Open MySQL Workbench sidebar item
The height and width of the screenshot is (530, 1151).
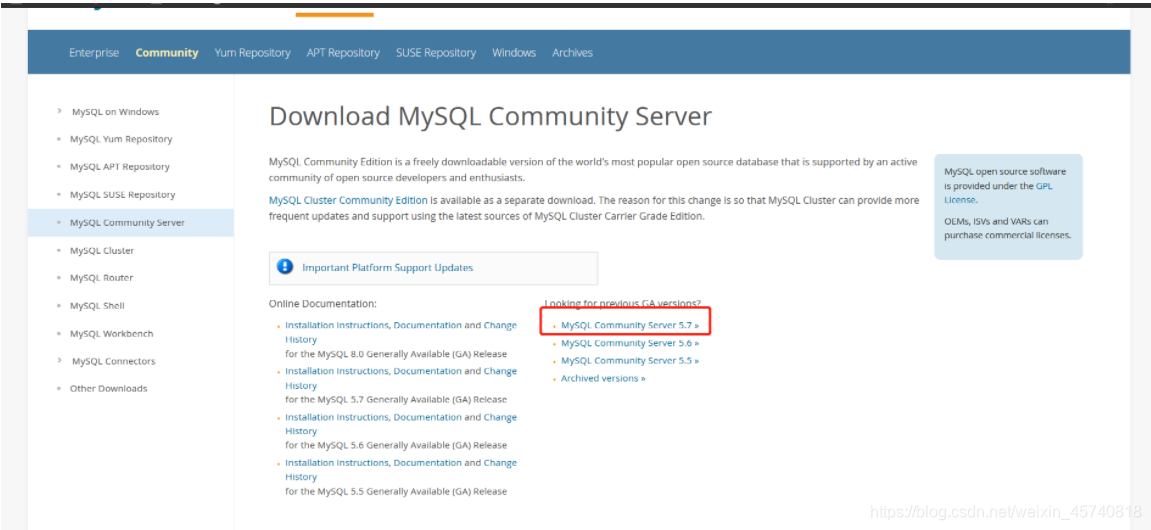pos(112,333)
